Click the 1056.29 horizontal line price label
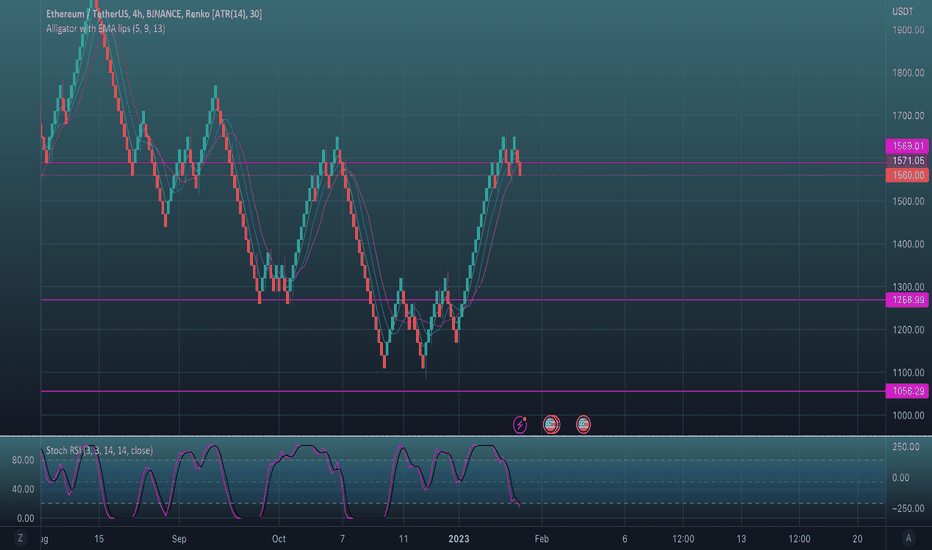 [907, 391]
